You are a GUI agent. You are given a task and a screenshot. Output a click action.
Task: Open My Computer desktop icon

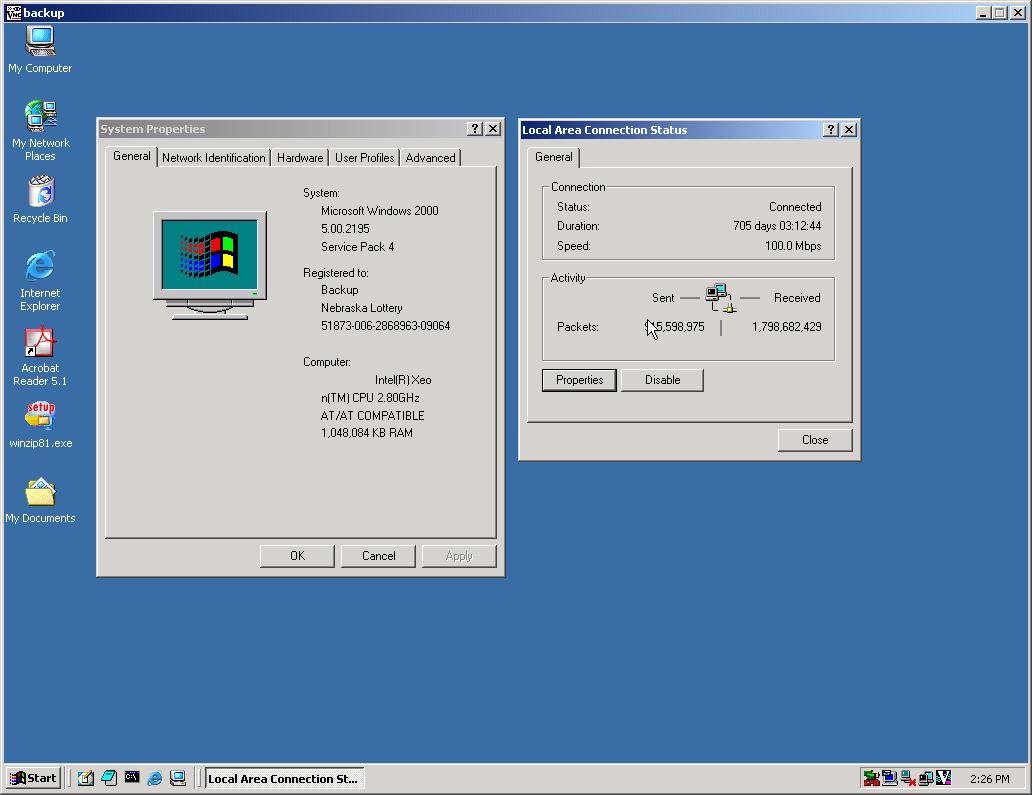tap(40, 42)
